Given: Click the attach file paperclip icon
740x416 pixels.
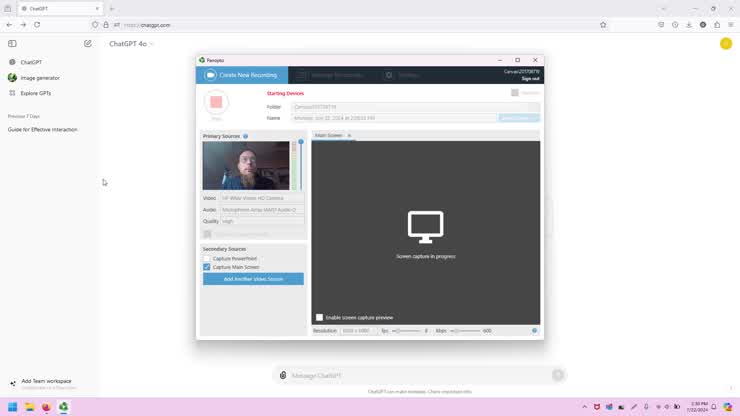Looking at the screenshot, I should point(283,375).
